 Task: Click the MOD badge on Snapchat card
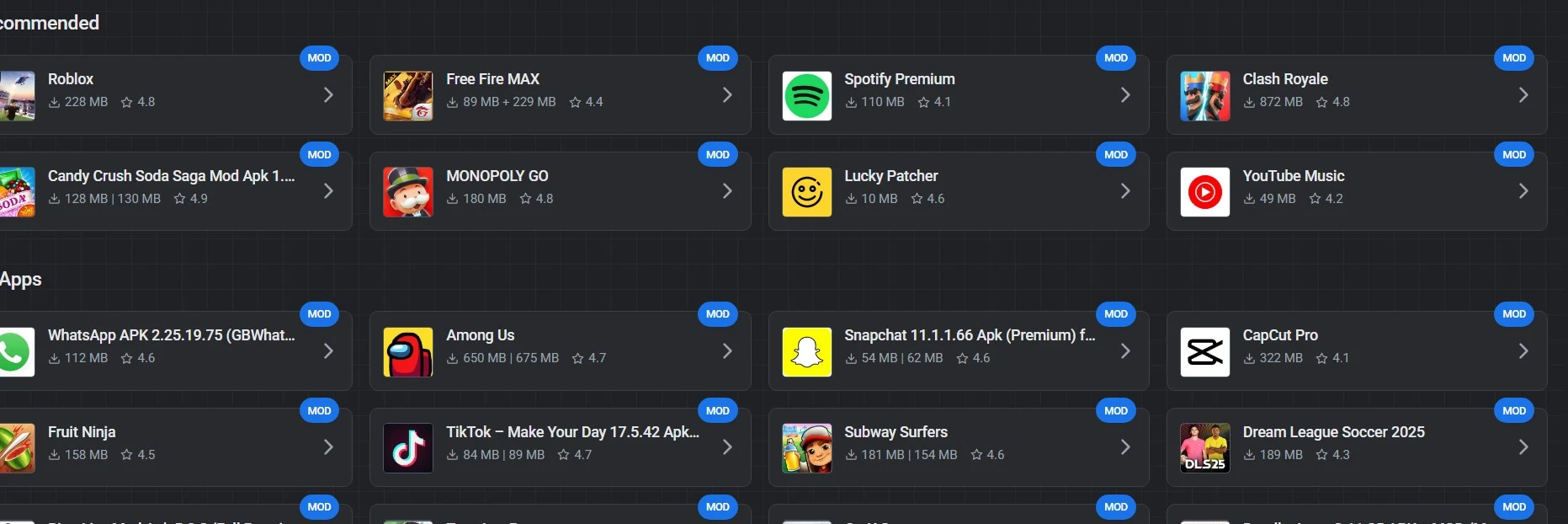click(x=1116, y=314)
